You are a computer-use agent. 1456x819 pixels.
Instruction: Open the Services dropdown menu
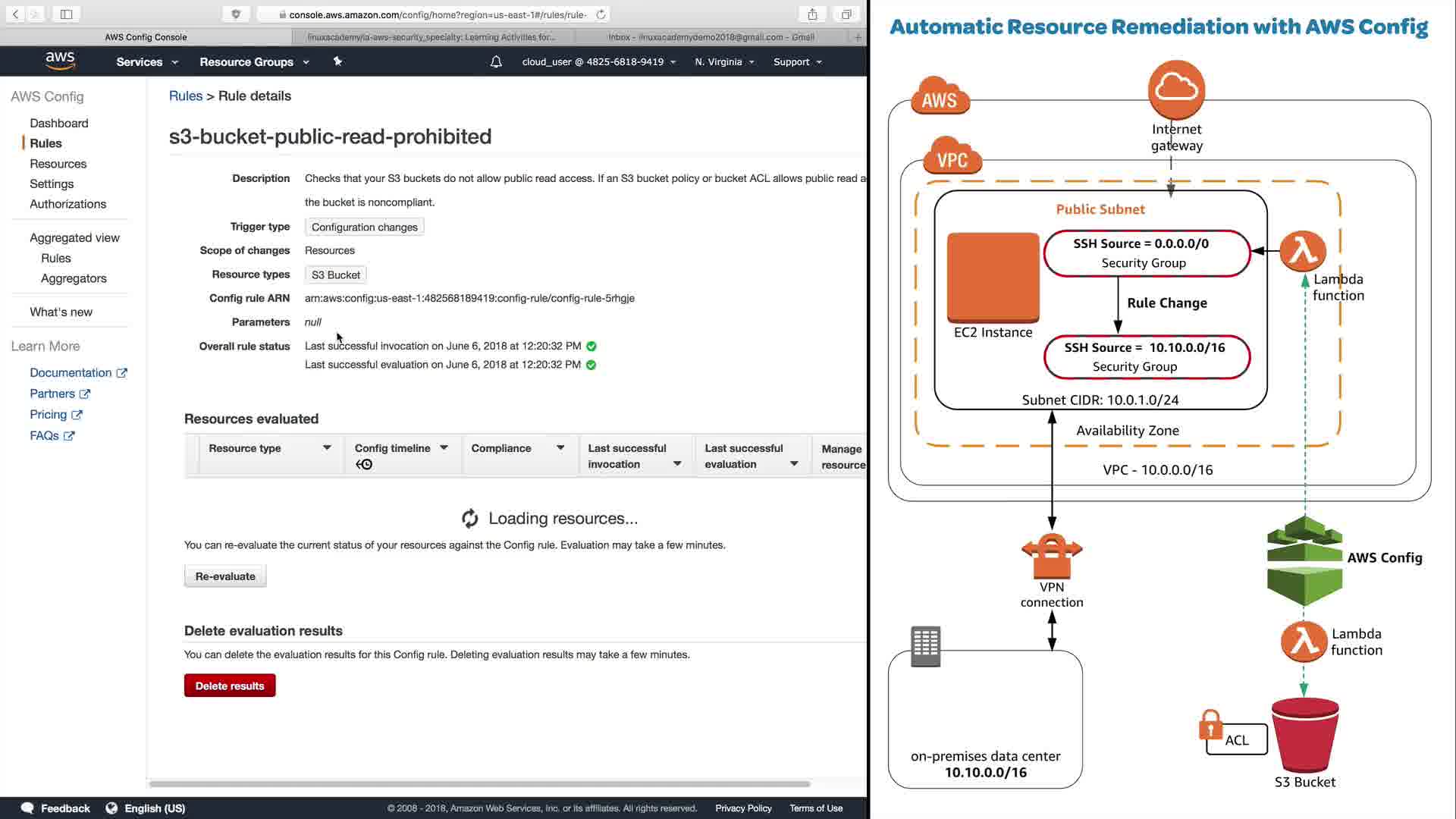(x=146, y=62)
